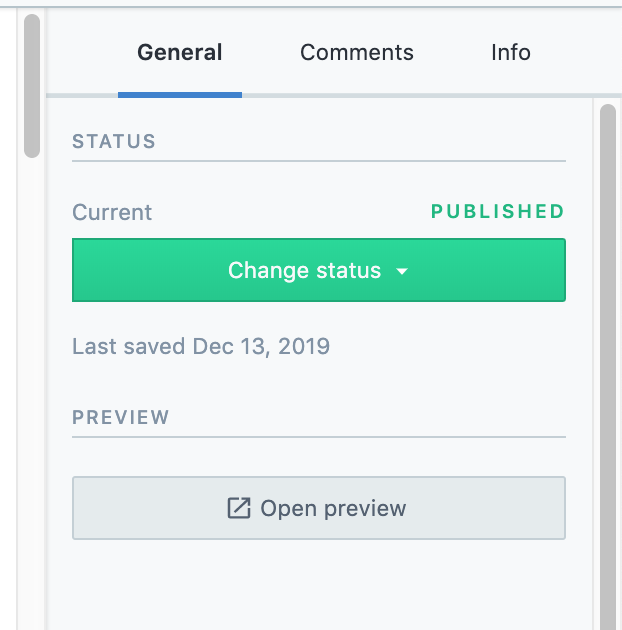Click the PREVIEW section heading
This screenshot has height=630, width=622.
[x=121, y=417]
